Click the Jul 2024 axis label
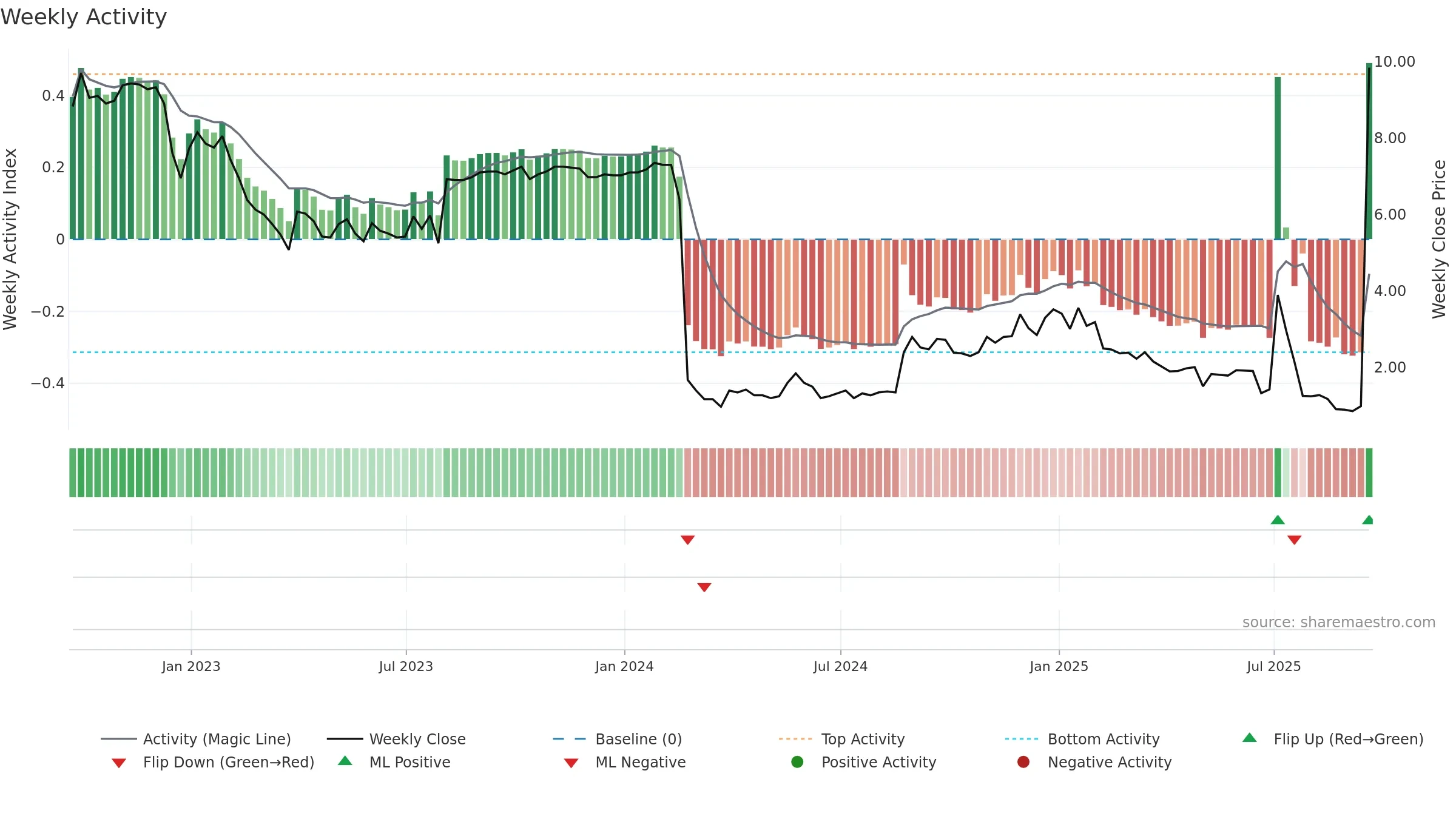Screen dimensions: 1456x819 click(840, 667)
